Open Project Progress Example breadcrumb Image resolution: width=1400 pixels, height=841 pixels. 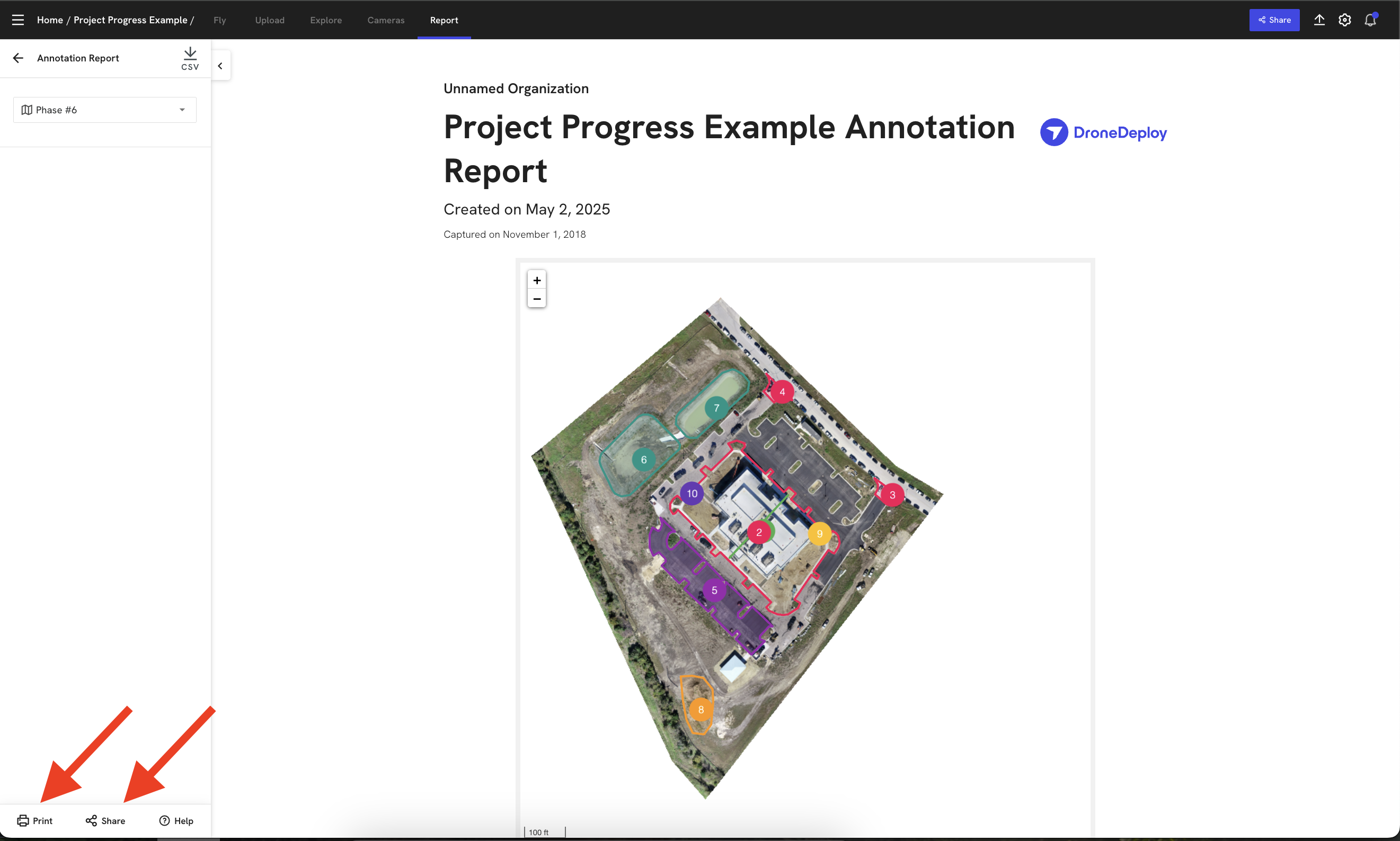click(x=130, y=20)
